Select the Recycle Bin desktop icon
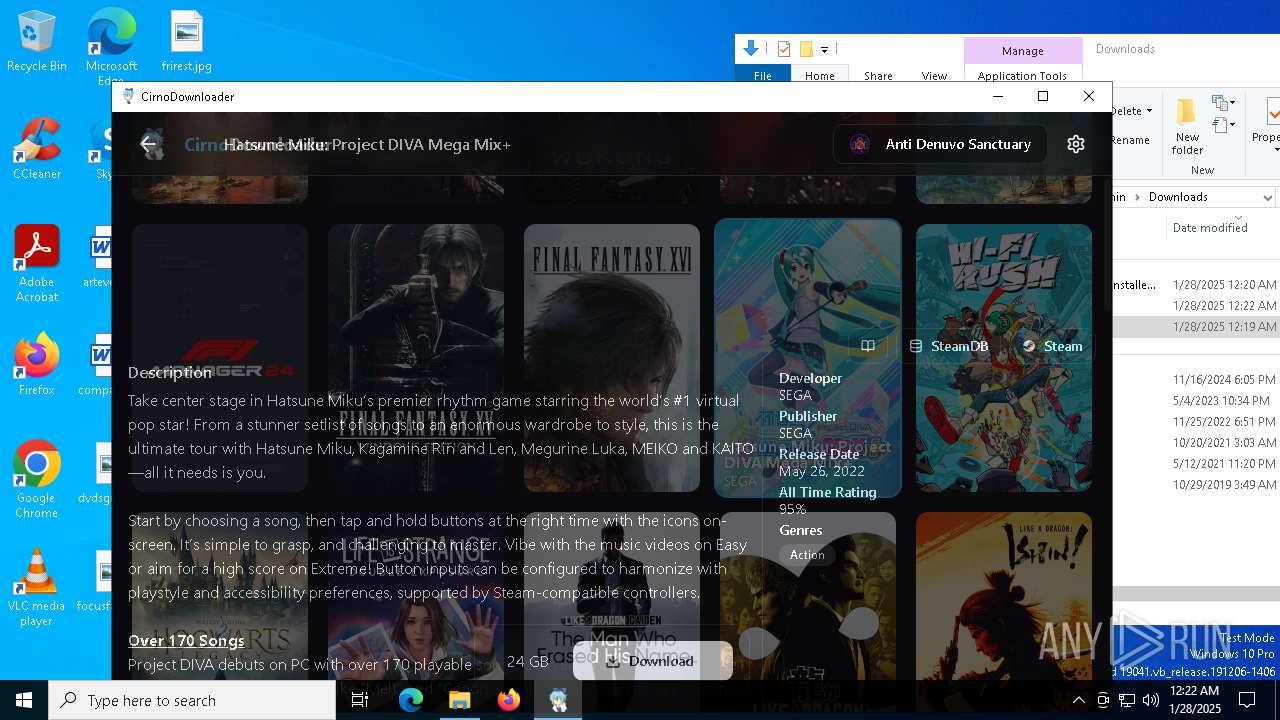Image resolution: width=1280 pixels, height=720 pixels. 37,42
